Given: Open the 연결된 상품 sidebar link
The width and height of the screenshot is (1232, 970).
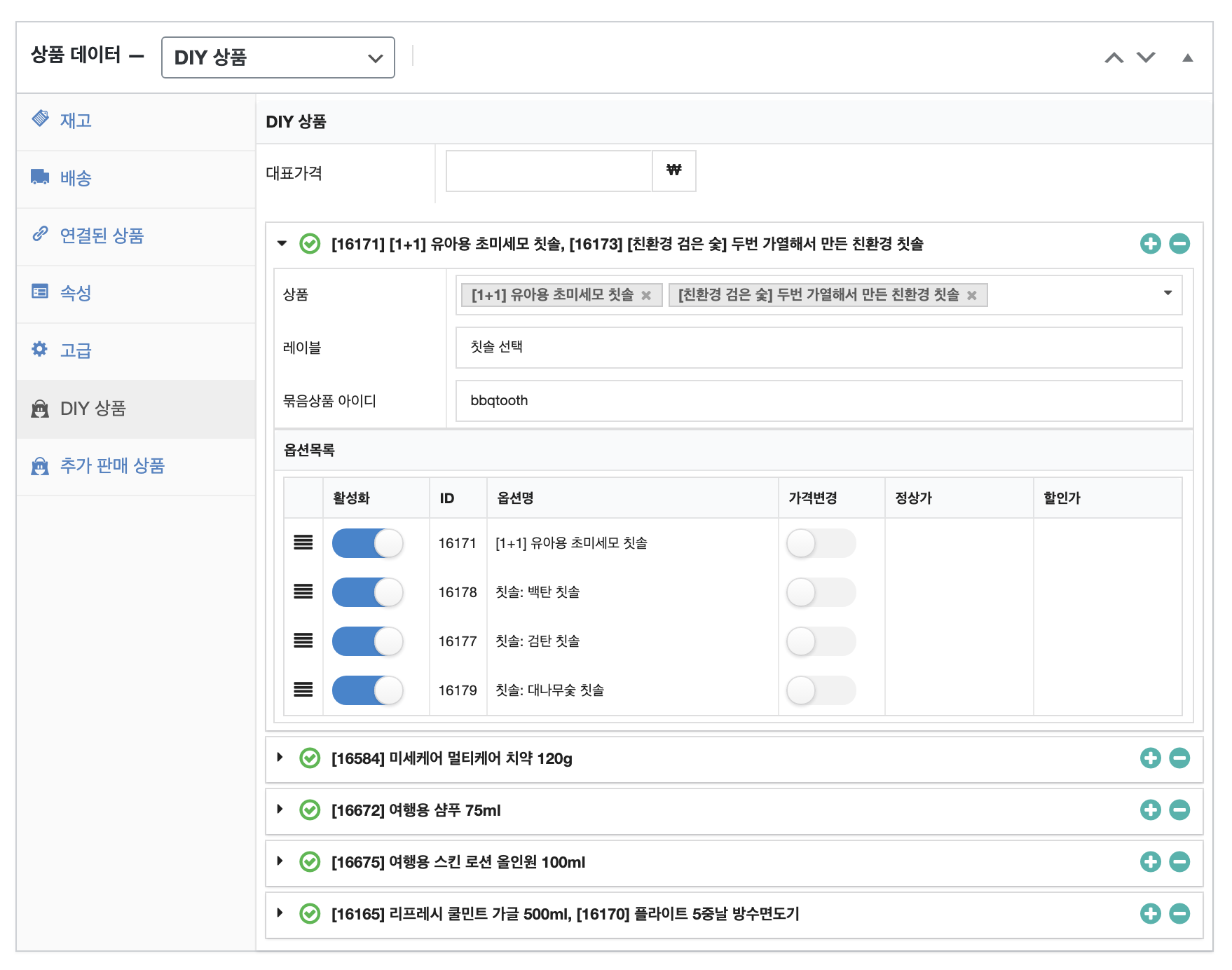Looking at the screenshot, I should tap(102, 235).
